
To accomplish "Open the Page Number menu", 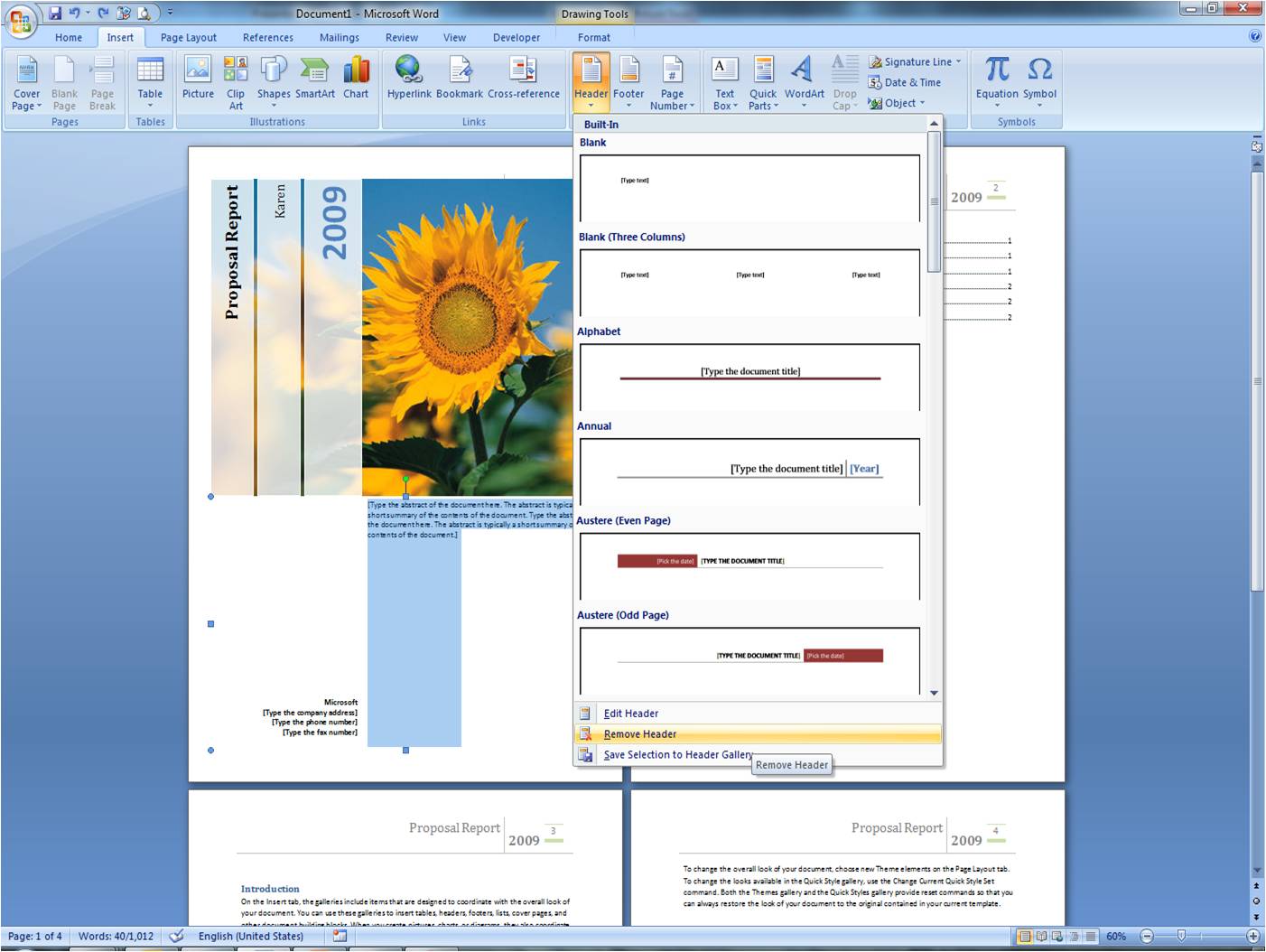I will tap(672, 81).
